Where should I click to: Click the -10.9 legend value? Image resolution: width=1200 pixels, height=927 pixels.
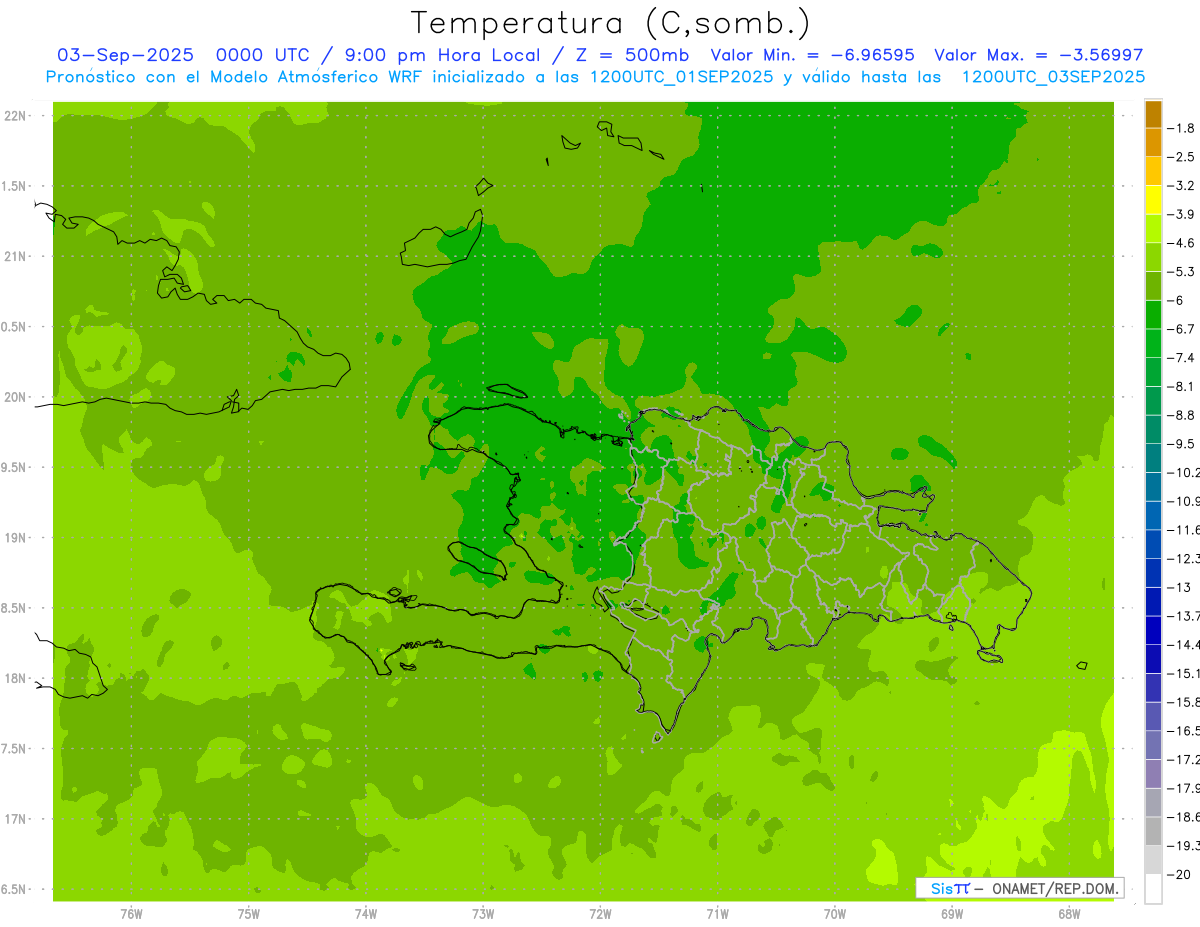[1184, 501]
